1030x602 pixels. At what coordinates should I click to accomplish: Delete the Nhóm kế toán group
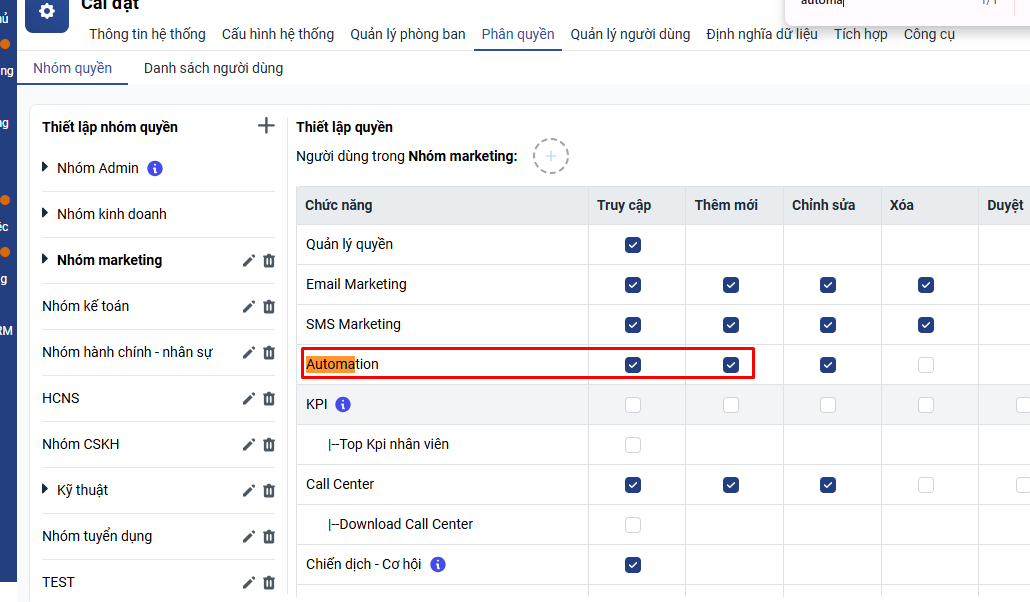(x=269, y=307)
